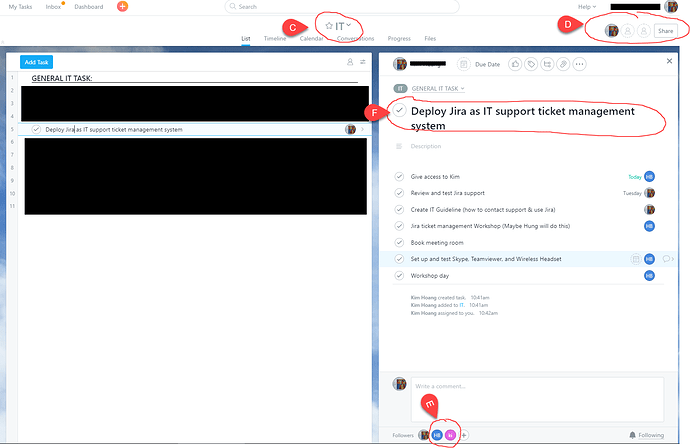Filter task list by assignee icon
Screen dimensions: 690x448
350,62
